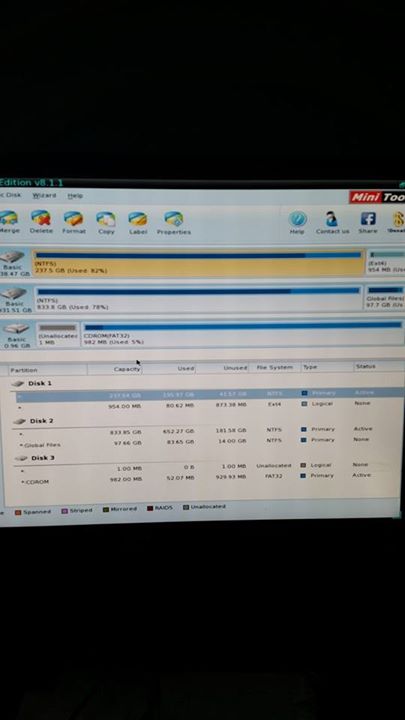Select the Disk 1 header row

pyautogui.click(x=207, y=383)
